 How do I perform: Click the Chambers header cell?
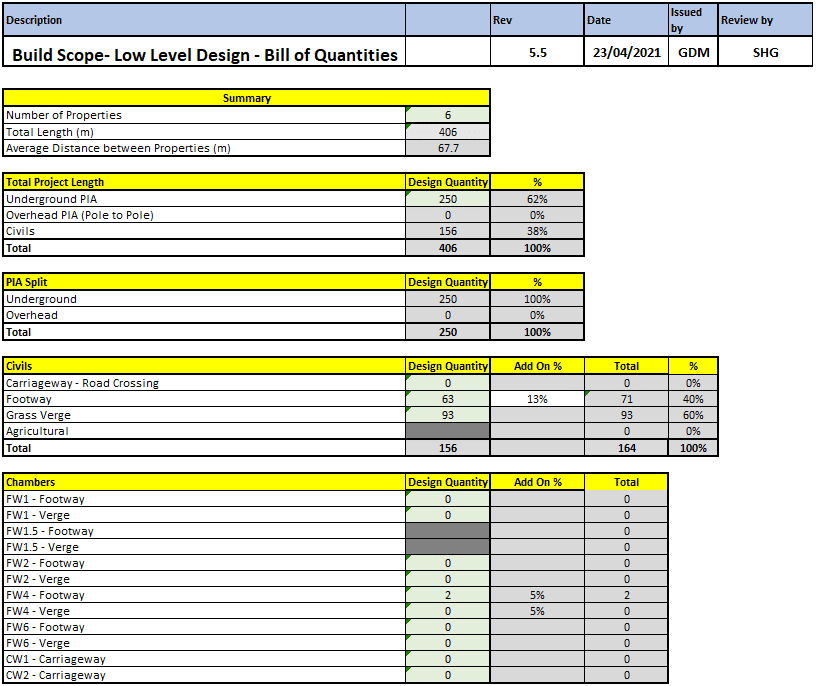(x=204, y=482)
